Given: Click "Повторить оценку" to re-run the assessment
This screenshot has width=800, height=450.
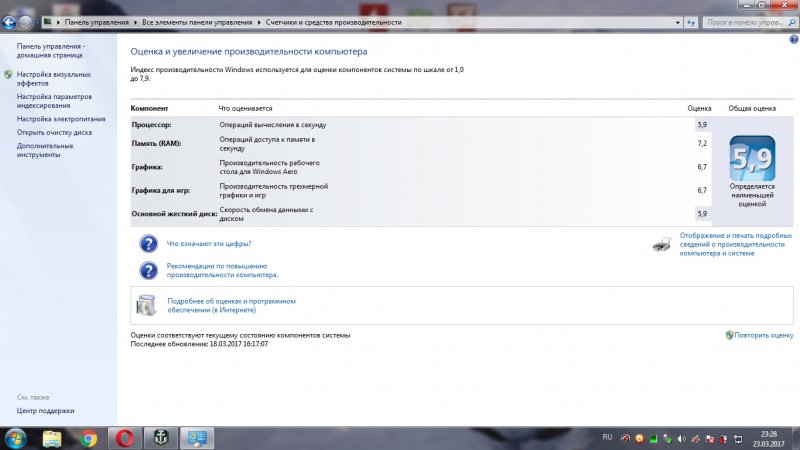Looking at the screenshot, I should point(763,335).
